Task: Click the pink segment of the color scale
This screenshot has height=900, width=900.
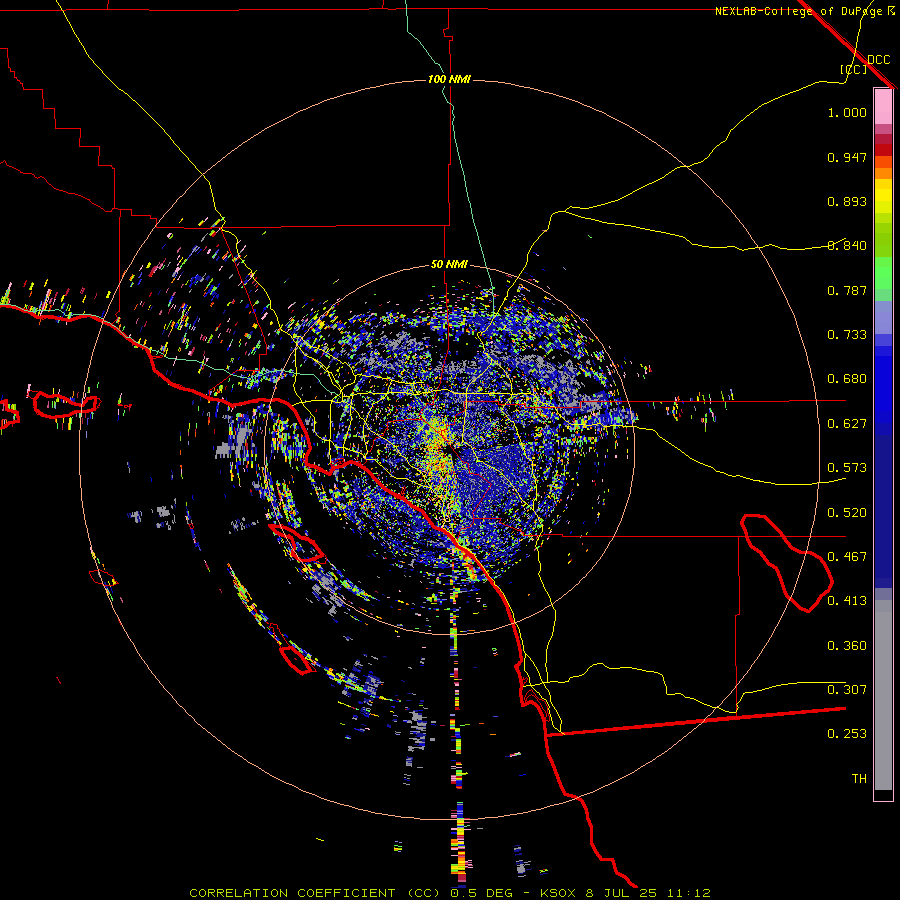Action: (883, 107)
